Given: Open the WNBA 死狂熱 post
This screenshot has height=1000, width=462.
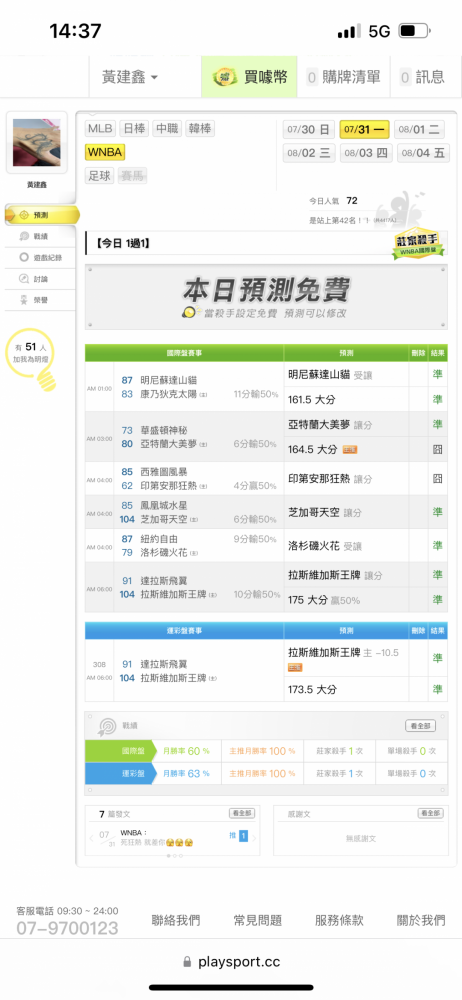Looking at the screenshot, I should [156, 838].
